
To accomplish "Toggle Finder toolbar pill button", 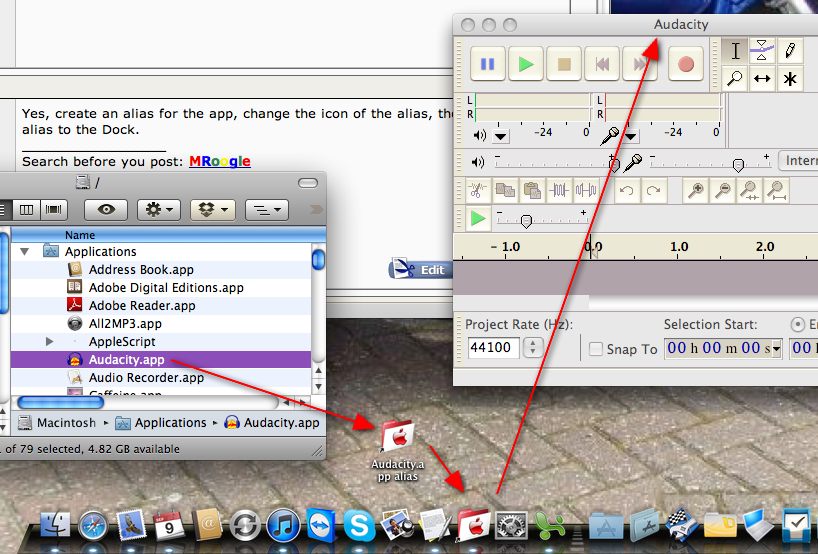I will 308,183.
